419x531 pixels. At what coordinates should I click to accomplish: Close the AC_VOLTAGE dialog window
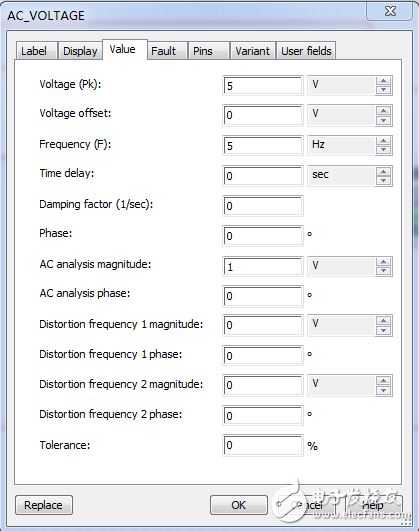point(390,11)
